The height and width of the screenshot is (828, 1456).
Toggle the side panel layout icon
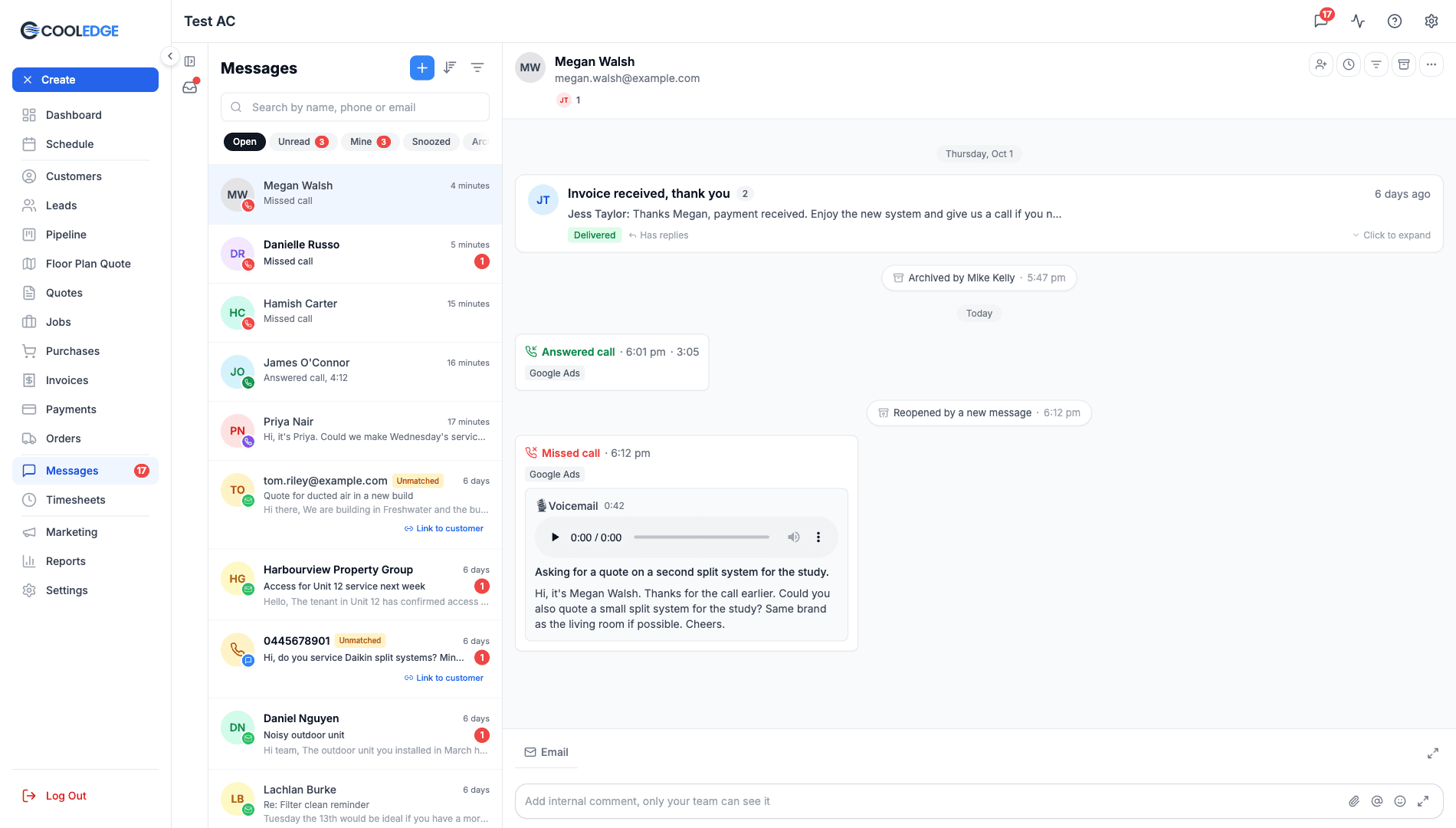click(x=190, y=61)
